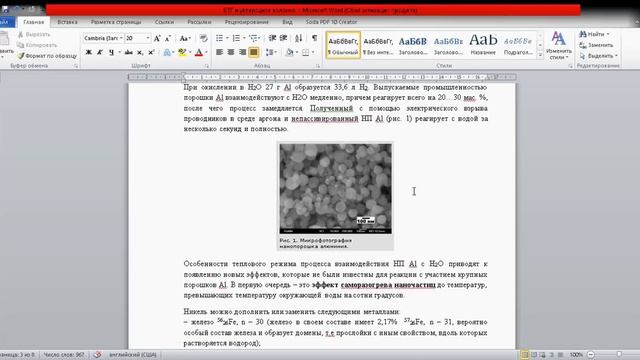This screenshot has width=640, height=360.
Task: Toggle show paragraph marks (¶)
Action: point(314,38)
